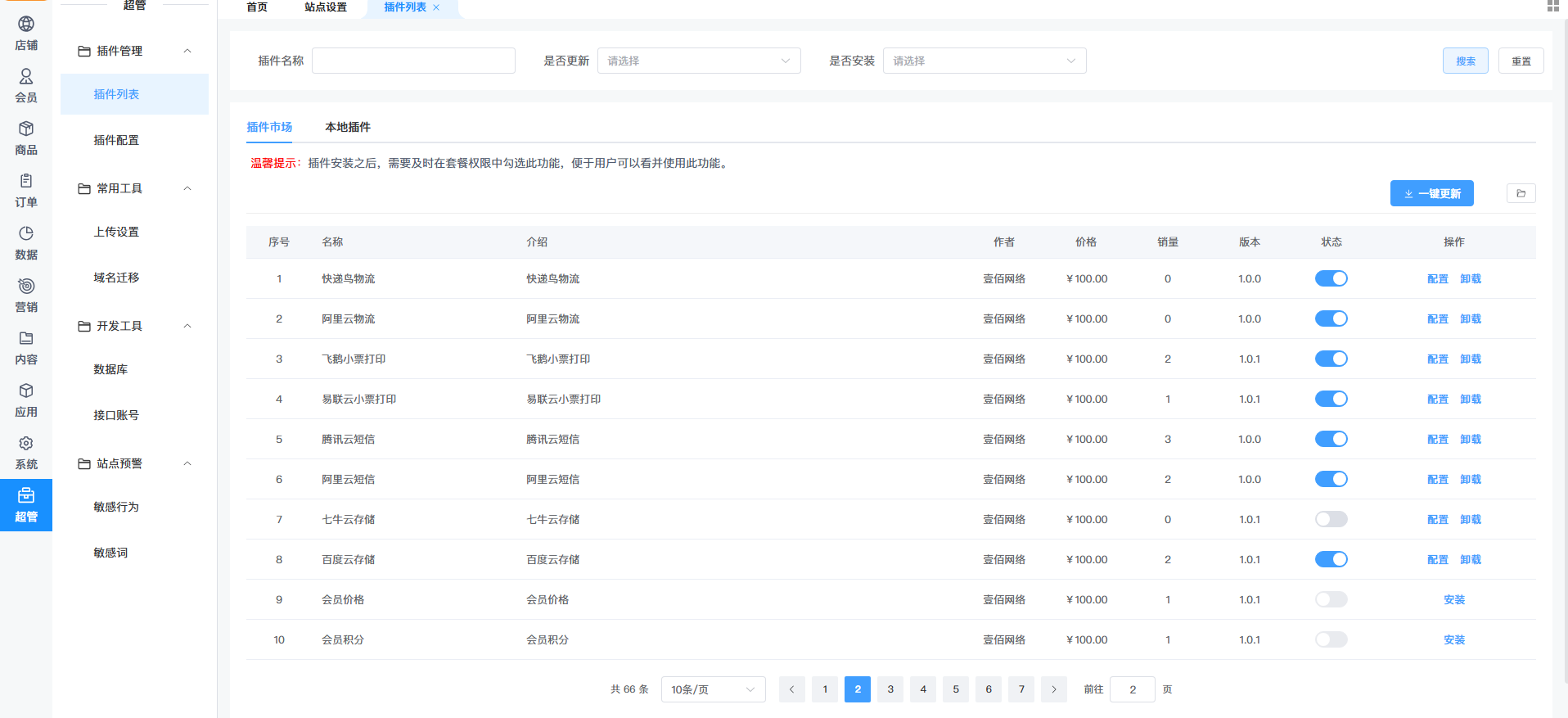The height and width of the screenshot is (718, 1568).
Task: Click 配置 for 快递鸟物流
Action: (x=1438, y=278)
